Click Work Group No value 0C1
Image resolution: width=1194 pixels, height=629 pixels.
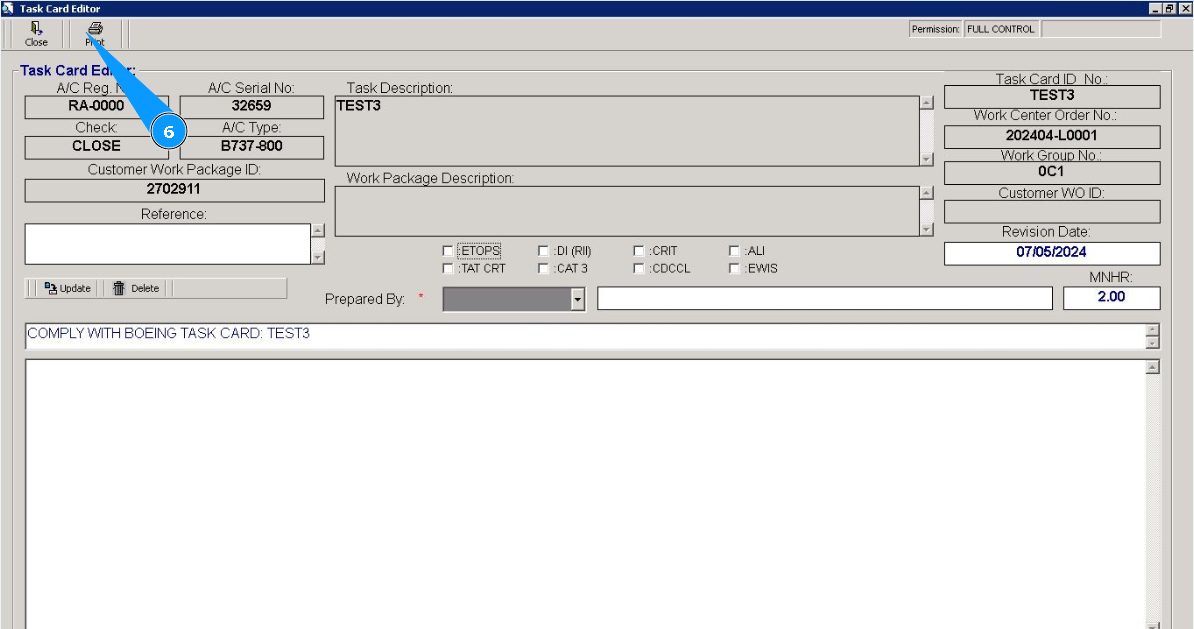(x=1052, y=172)
